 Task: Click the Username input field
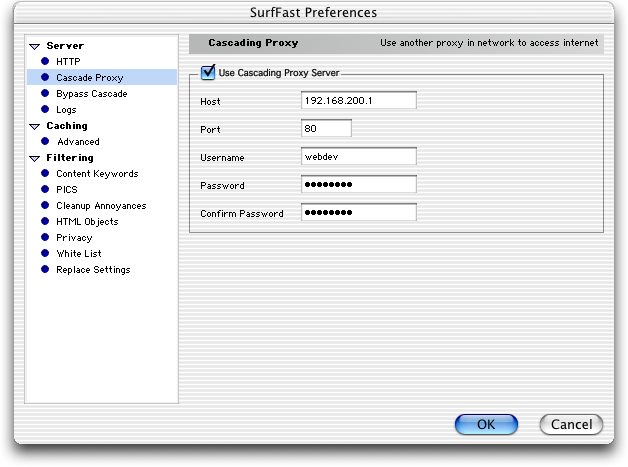359,156
